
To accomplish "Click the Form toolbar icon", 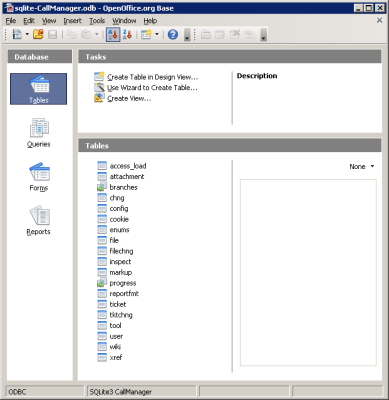I will [x=146, y=34].
